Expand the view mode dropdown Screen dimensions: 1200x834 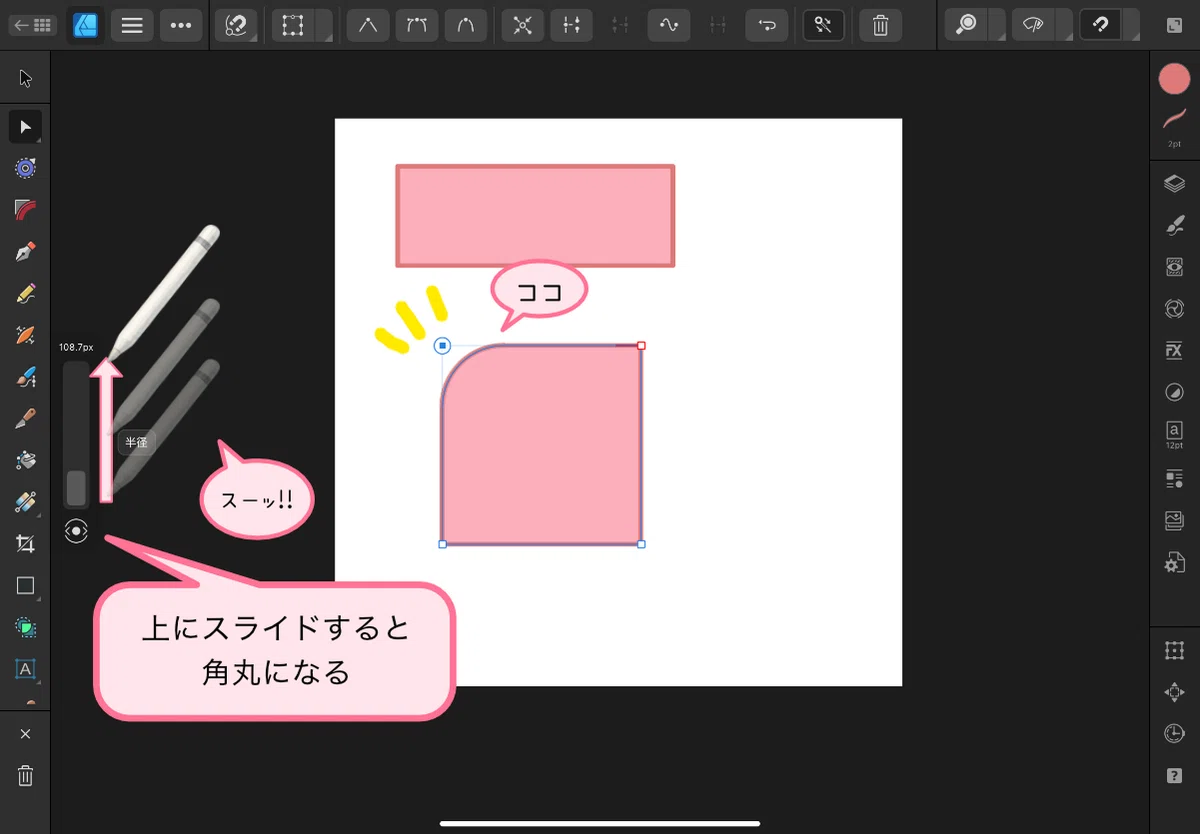(1064, 26)
